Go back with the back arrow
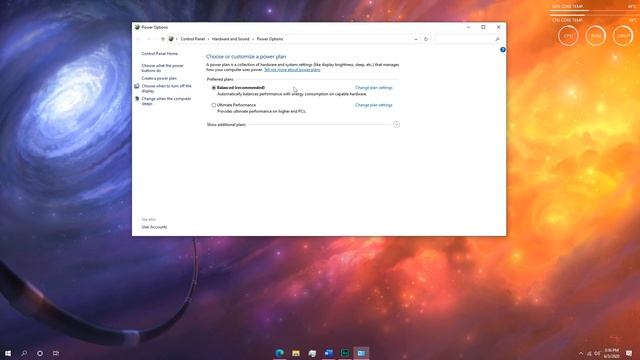 point(138,39)
